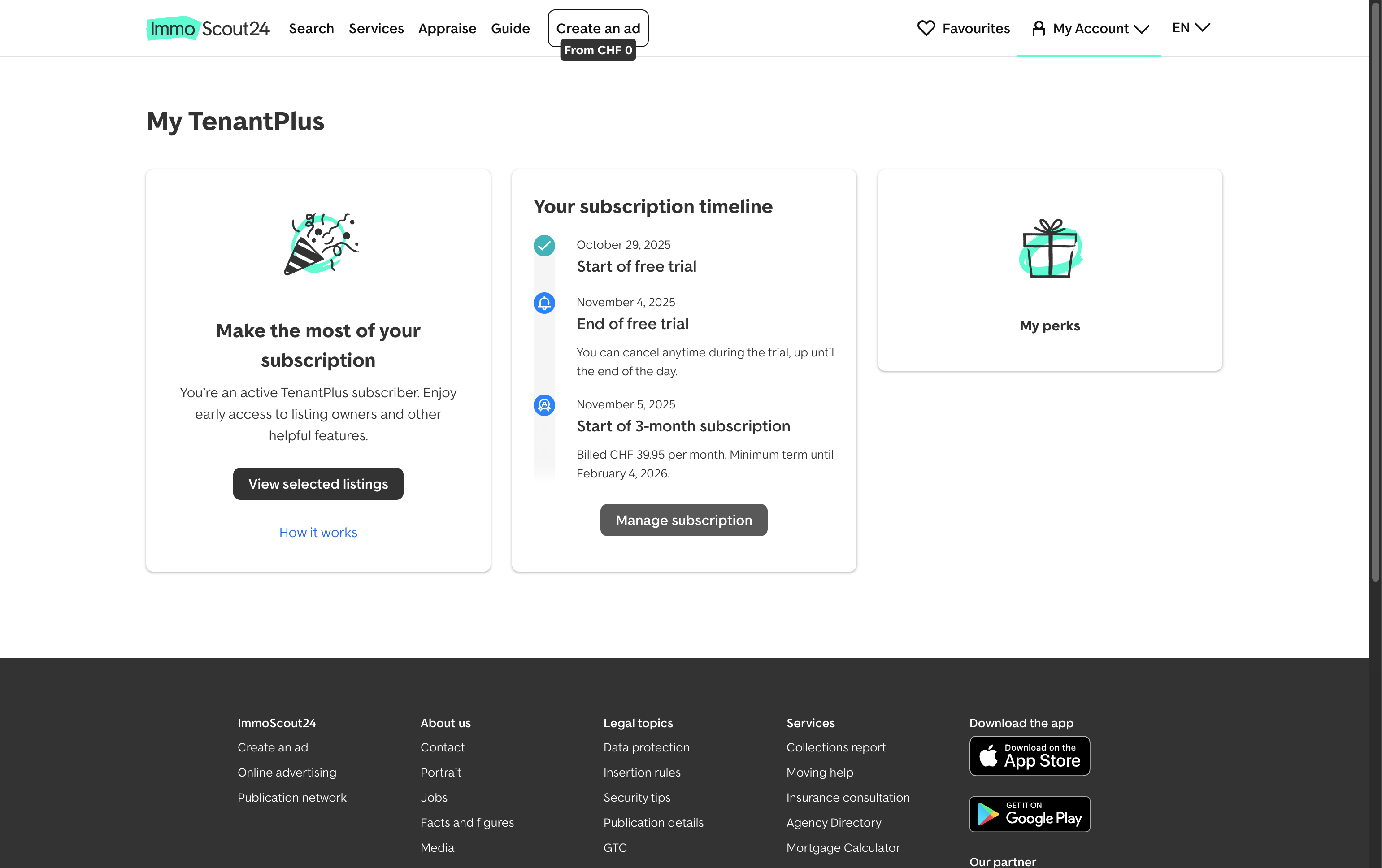Open the Appraise menu

(x=447, y=28)
